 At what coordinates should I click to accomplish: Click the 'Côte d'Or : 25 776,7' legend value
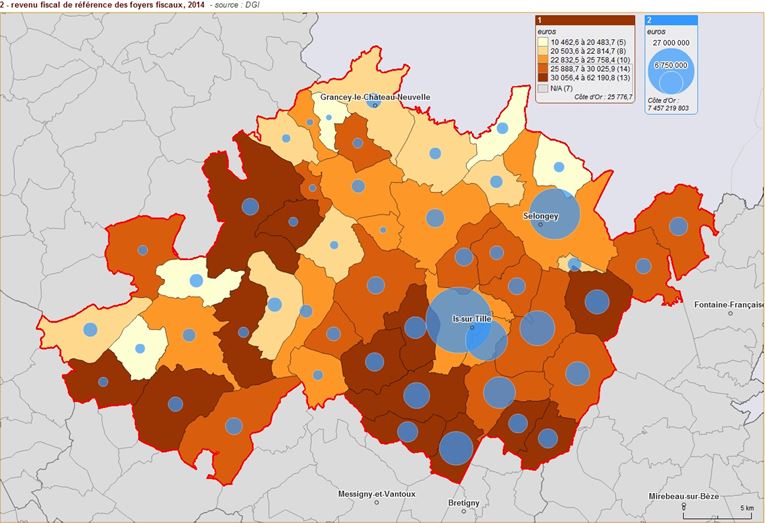pyautogui.click(x=603, y=97)
